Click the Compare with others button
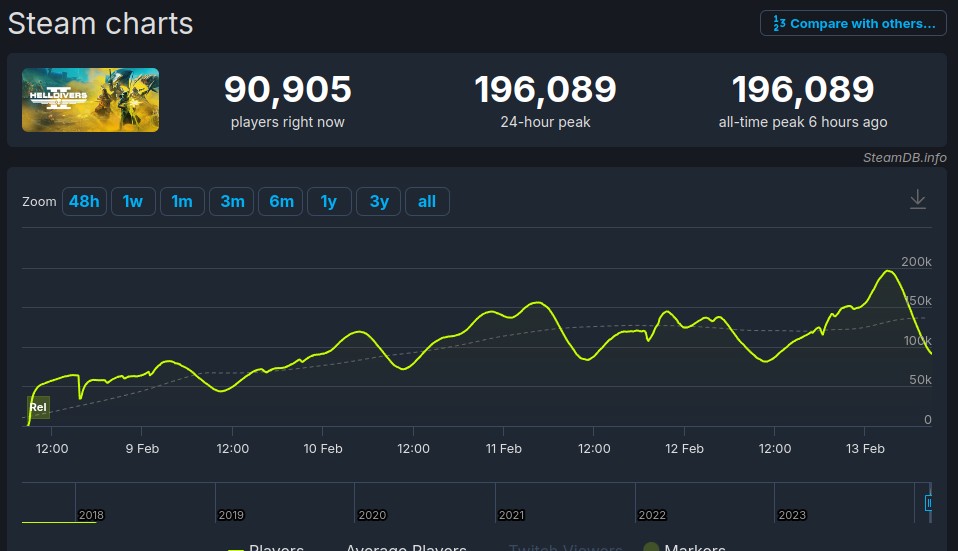Screen dimensions: 958x551 click(x=853, y=23)
